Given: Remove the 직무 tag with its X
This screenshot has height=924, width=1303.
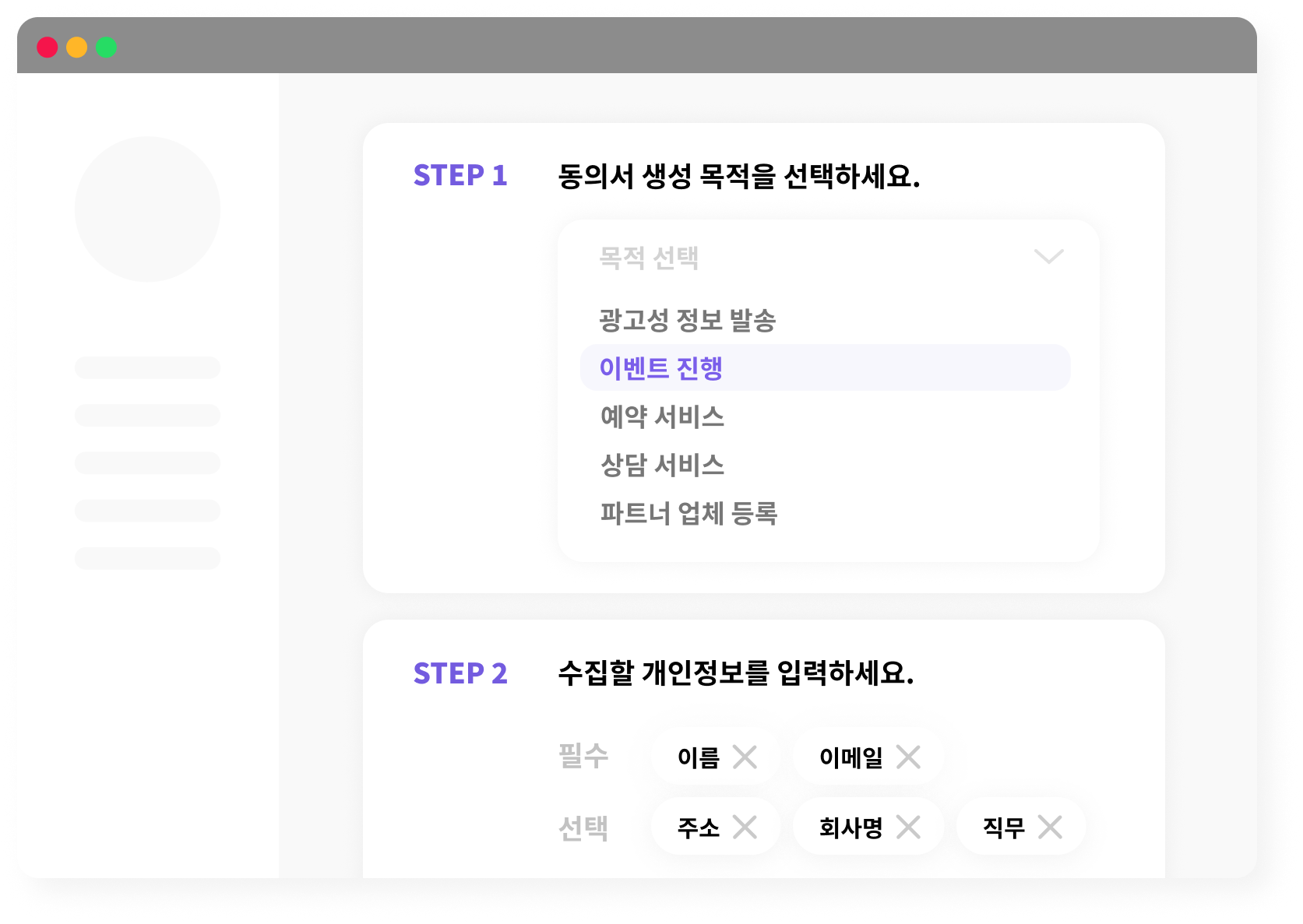Looking at the screenshot, I should point(1050,827).
